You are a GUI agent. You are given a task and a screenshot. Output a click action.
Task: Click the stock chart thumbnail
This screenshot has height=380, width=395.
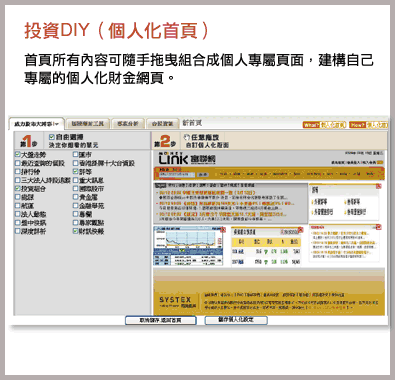click(x=188, y=246)
